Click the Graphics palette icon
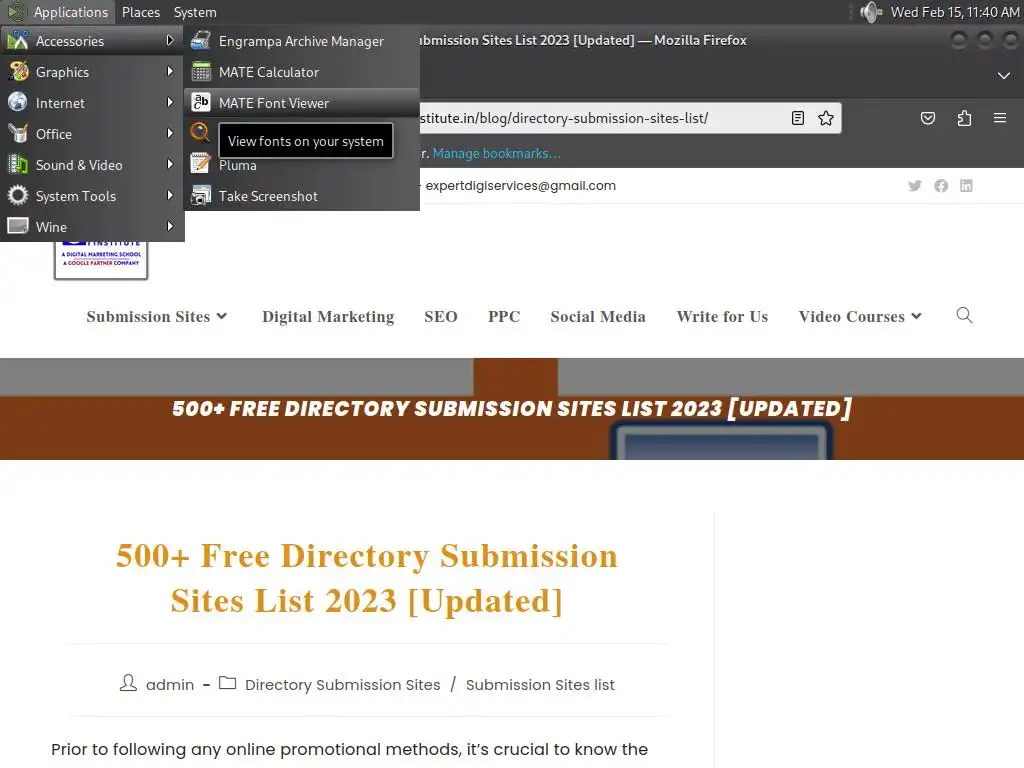 18,71
